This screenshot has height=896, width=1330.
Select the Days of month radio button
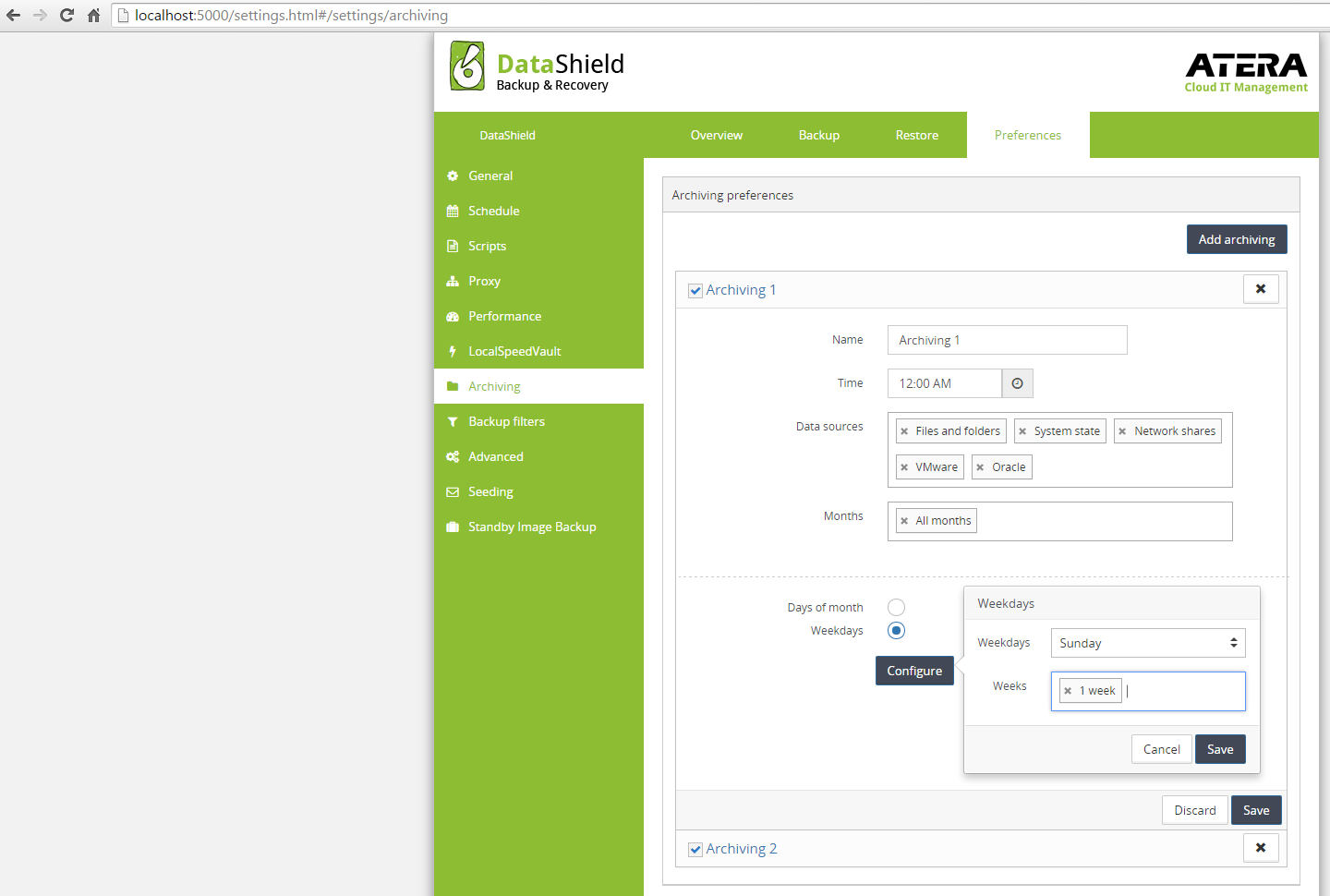tap(896, 607)
